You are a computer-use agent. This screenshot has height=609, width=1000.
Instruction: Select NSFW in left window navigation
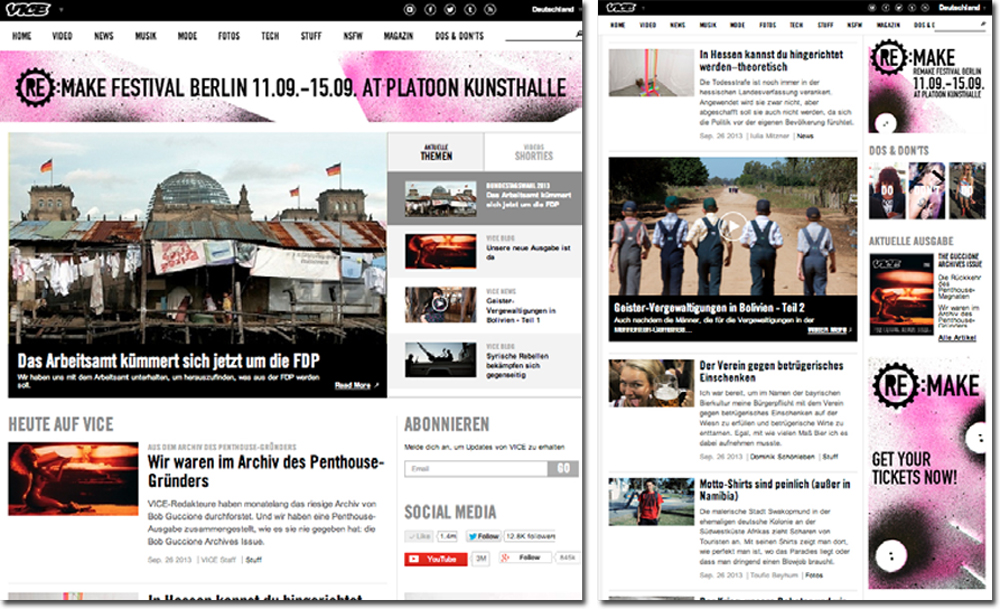[353, 36]
